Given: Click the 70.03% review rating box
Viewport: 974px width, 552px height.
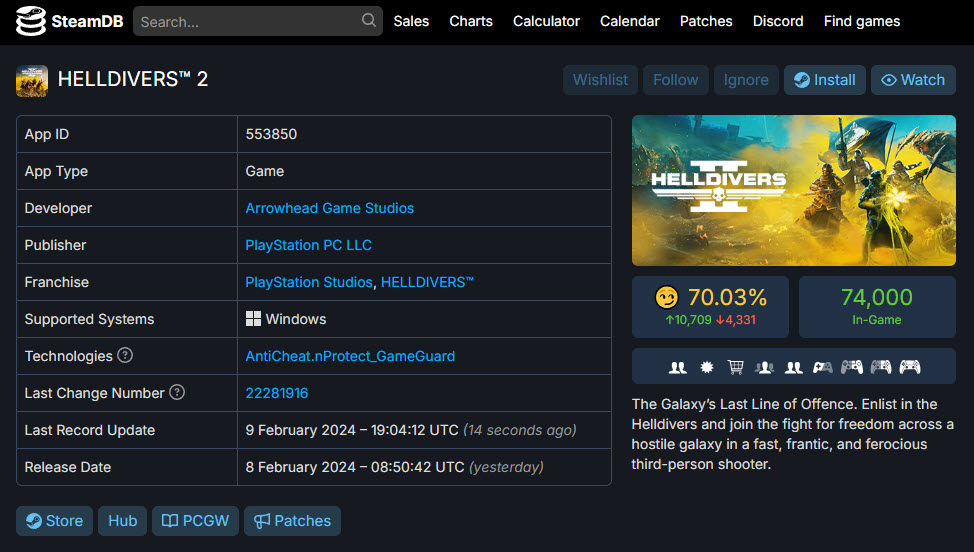Looking at the screenshot, I should point(711,307).
